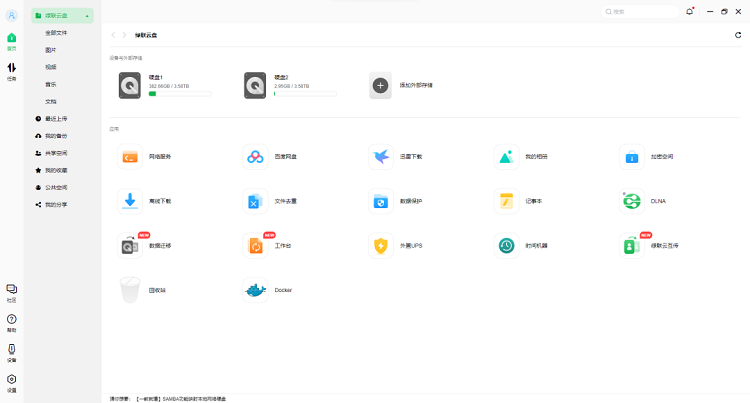
Task: Open the 社区 (Community) section
Action: click(x=12, y=292)
